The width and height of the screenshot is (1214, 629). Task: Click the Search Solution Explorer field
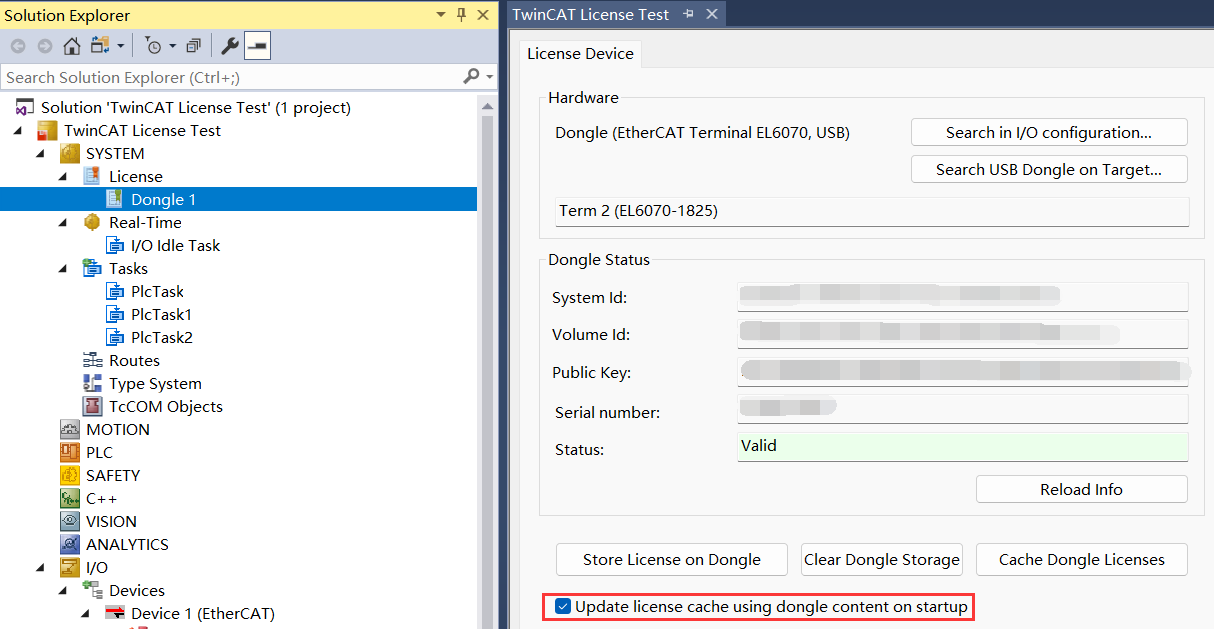(x=230, y=77)
